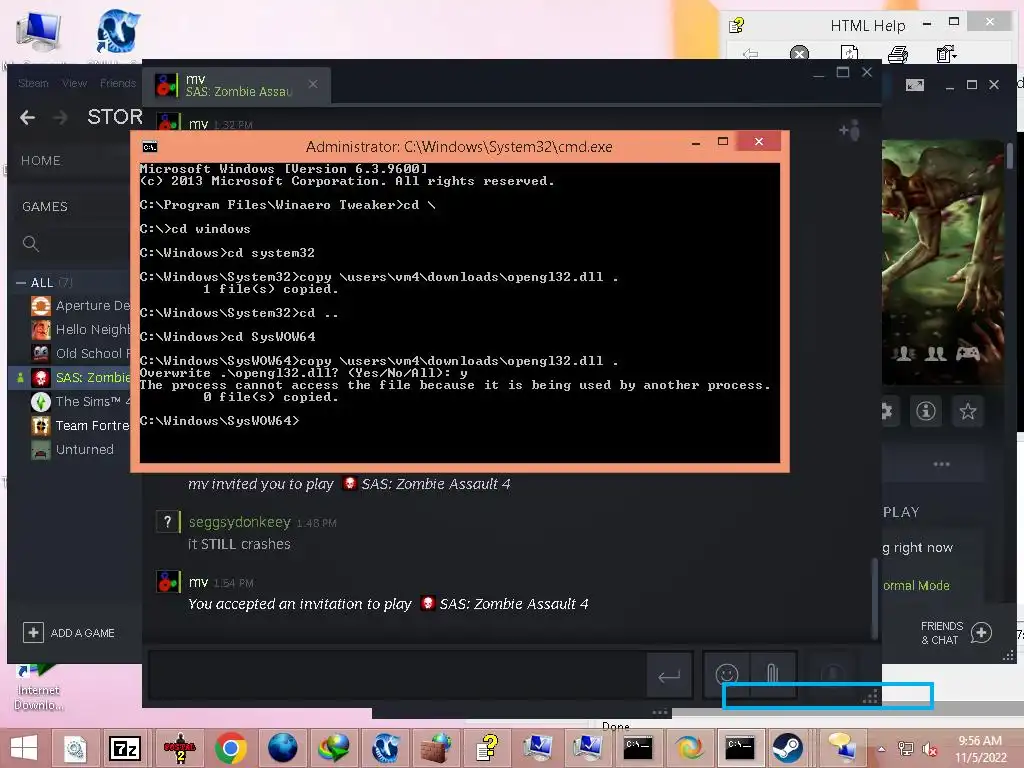
Task: Select Aperture Desk Job in library list
Action: pos(80,306)
